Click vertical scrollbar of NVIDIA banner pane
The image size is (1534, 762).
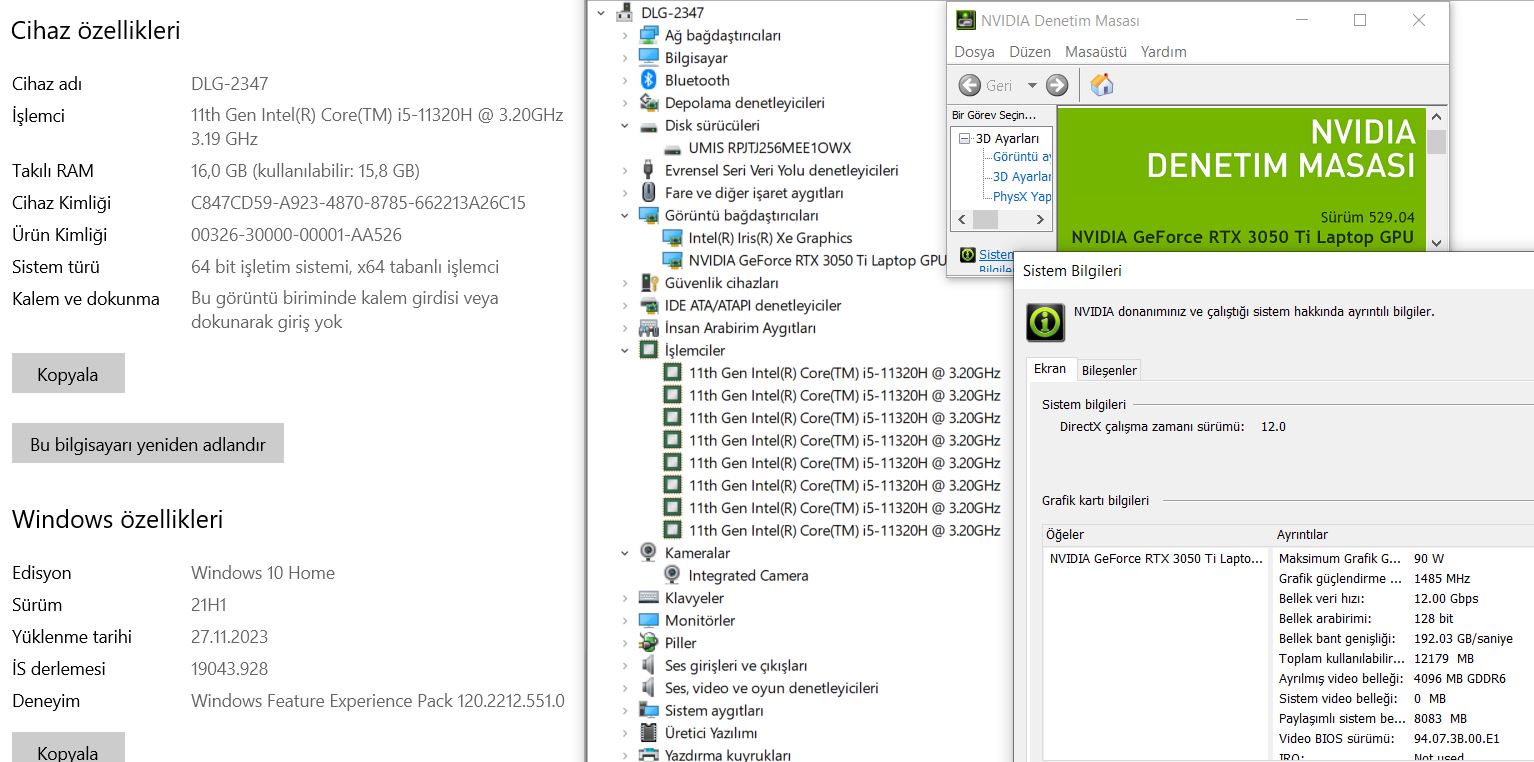pos(1437,179)
